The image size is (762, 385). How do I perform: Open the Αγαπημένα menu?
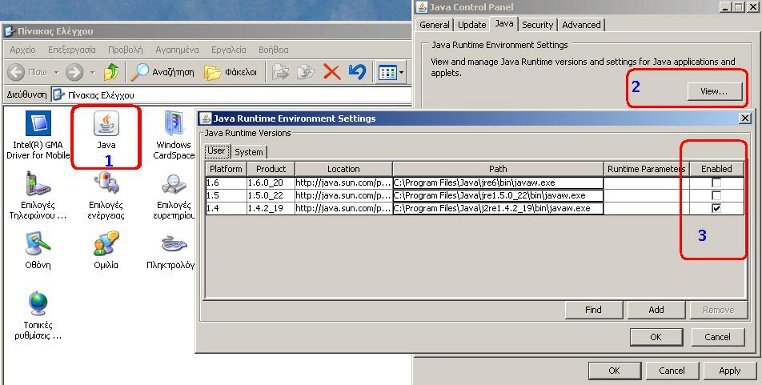point(177,50)
